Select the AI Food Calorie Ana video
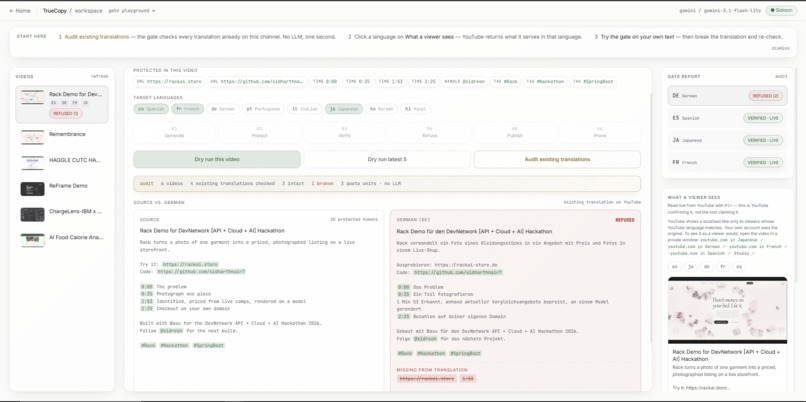This screenshot has width=806, height=402. click(x=62, y=240)
